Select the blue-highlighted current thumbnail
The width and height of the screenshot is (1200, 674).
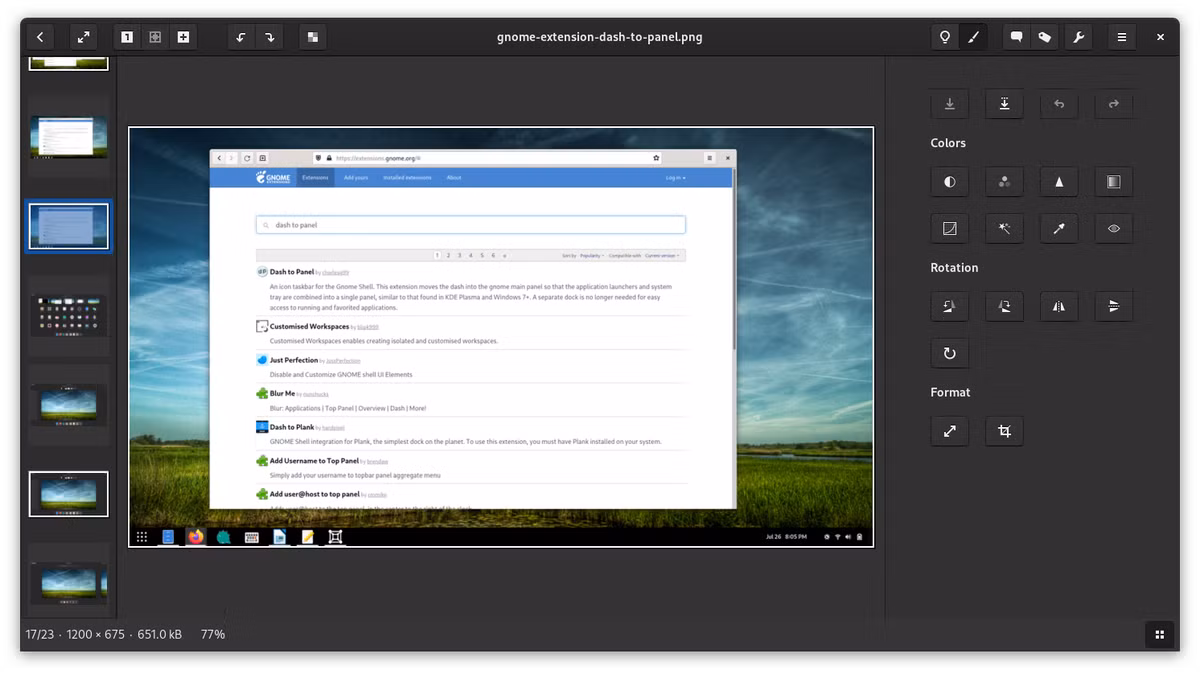69,226
